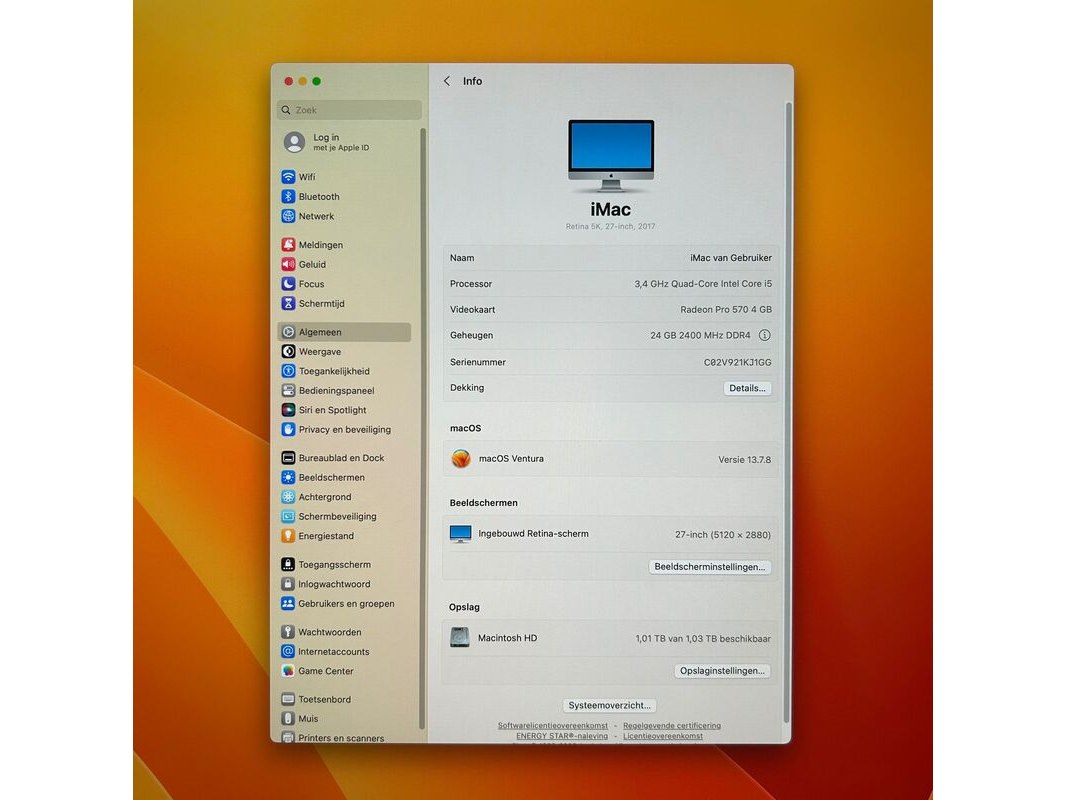Open Privacy en beveiliging section
Viewport: 1066px width, 800px height.
(344, 430)
